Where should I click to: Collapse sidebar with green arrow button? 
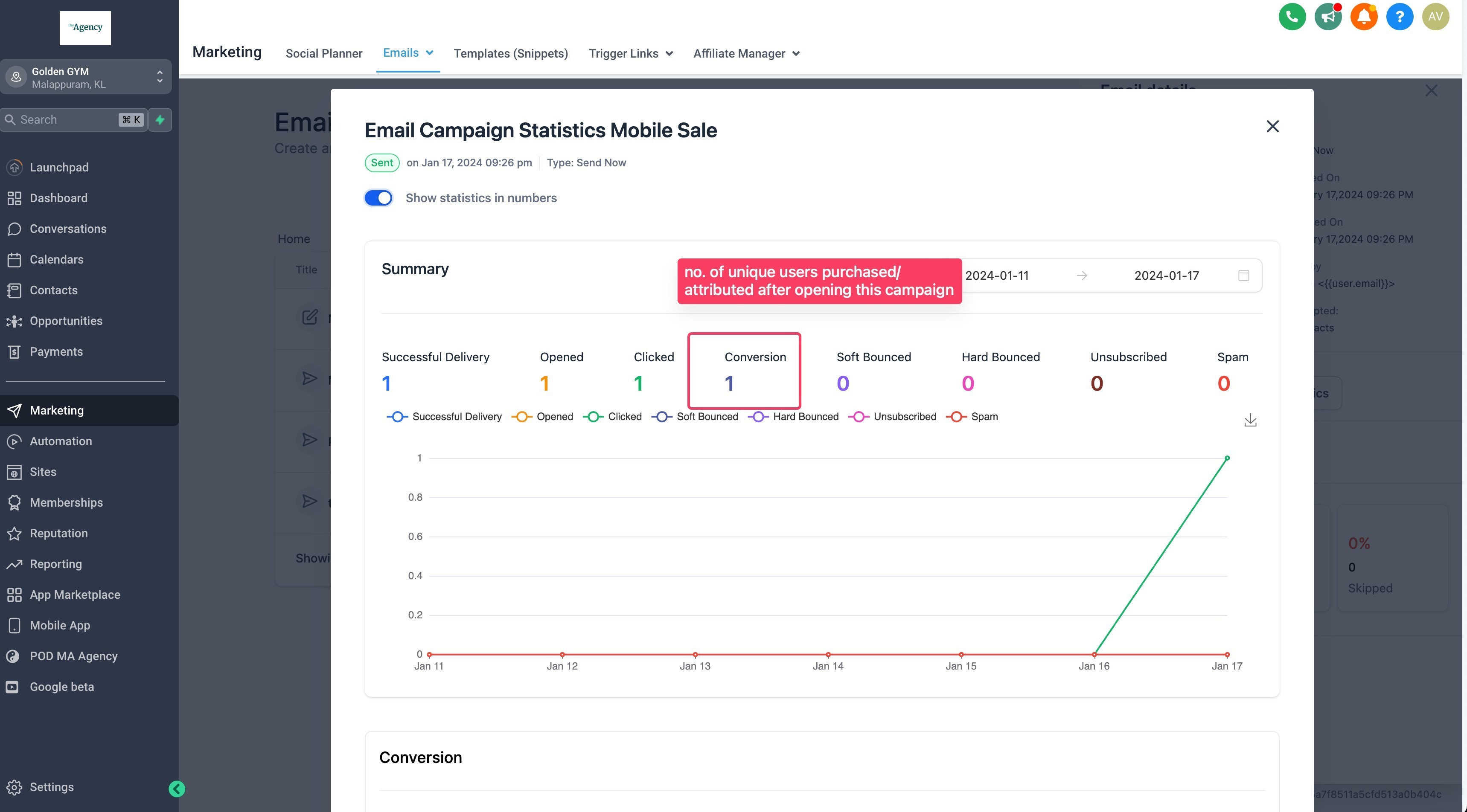click(x=177, y=788)
